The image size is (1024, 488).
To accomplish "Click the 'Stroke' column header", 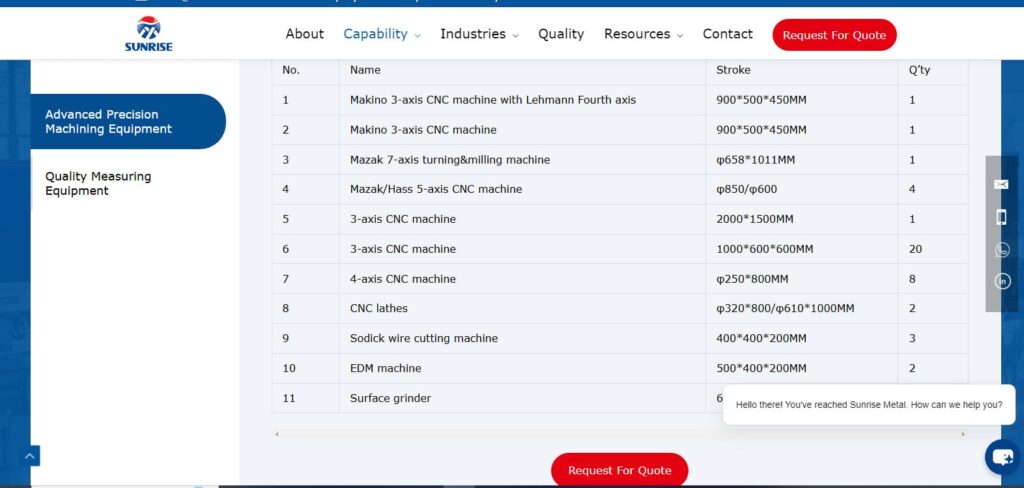I will point(733,70).
